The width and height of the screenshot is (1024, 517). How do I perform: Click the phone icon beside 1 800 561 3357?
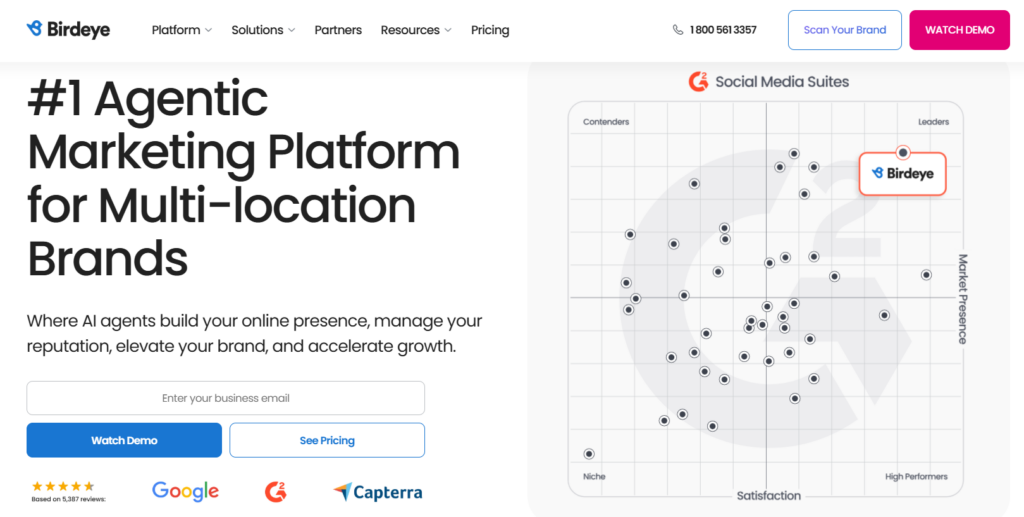678,30
